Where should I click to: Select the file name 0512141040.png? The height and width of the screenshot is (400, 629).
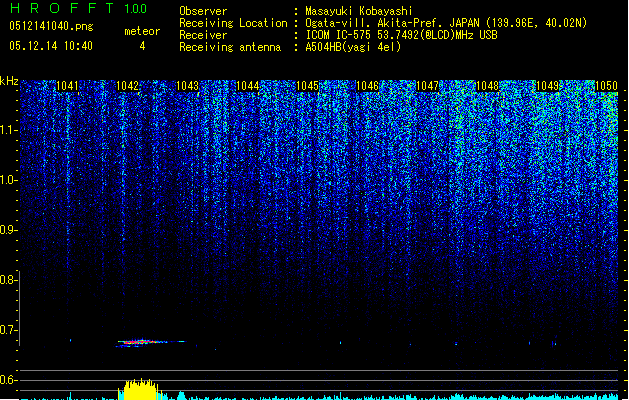tap(51, 27)
